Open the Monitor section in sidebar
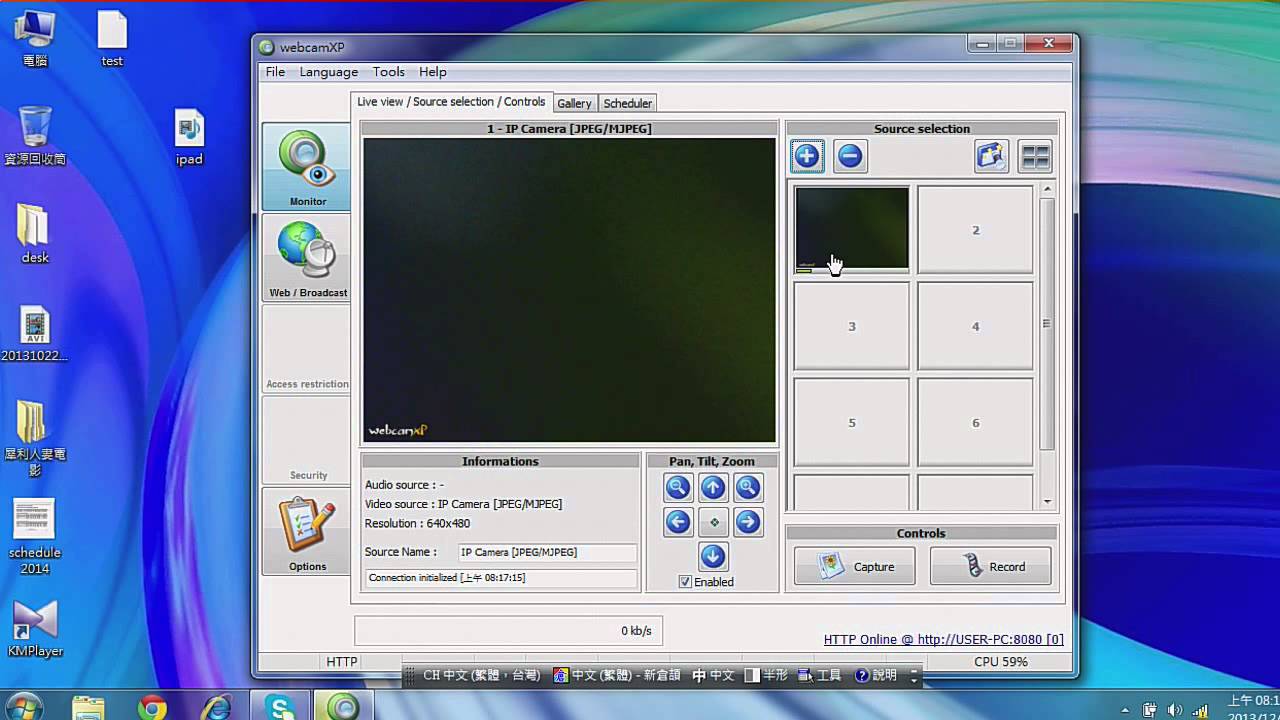The image size is (1280, 720). coord(306,166)
